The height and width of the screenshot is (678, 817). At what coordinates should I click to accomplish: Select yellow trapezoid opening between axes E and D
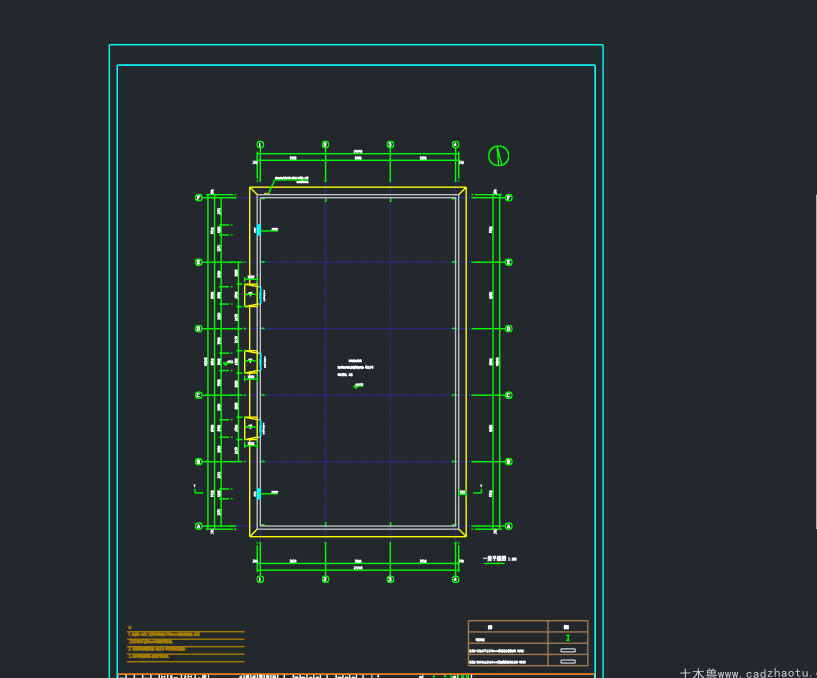[251, 295]
